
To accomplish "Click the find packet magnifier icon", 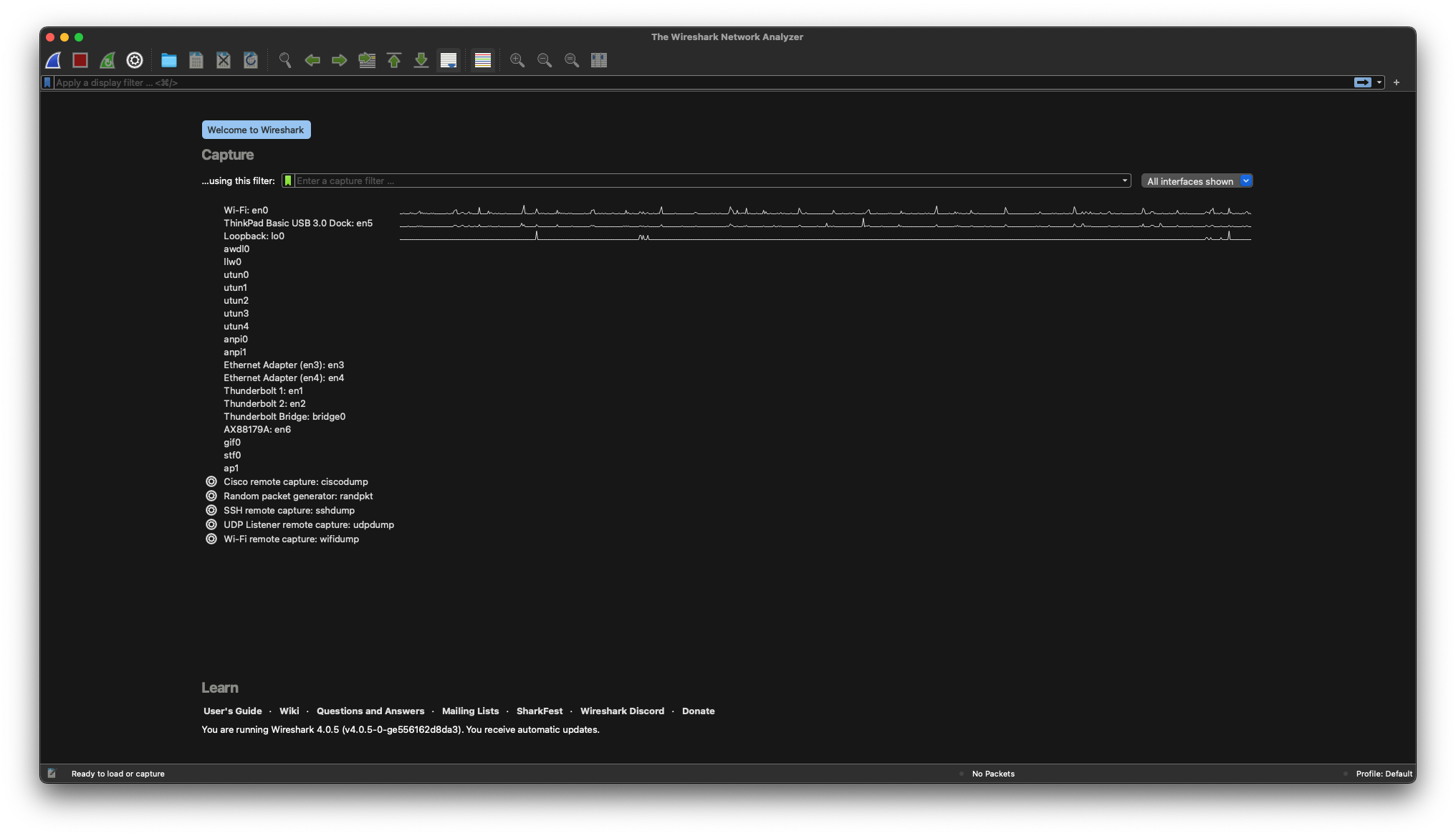I will 285,61.
